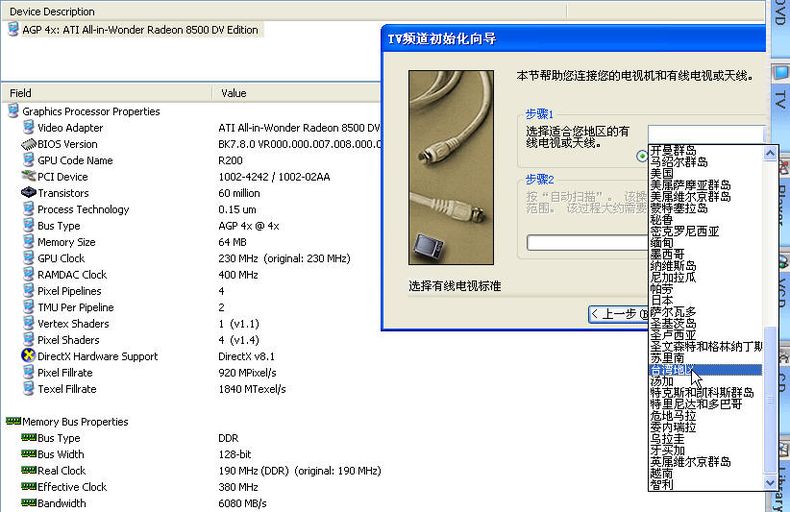Click the GPU Clock icon
This screenshot has width=790, height=512.
pos(29,258)
